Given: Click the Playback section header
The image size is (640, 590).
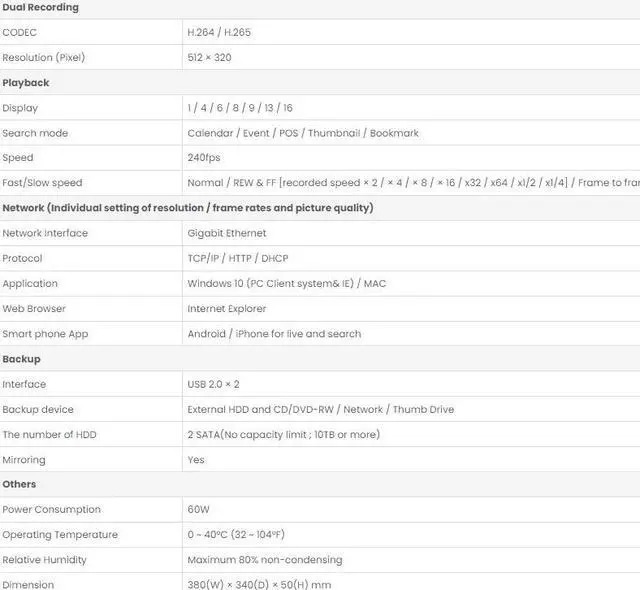Looking at the screenshot, I should (x=26, y=83).
